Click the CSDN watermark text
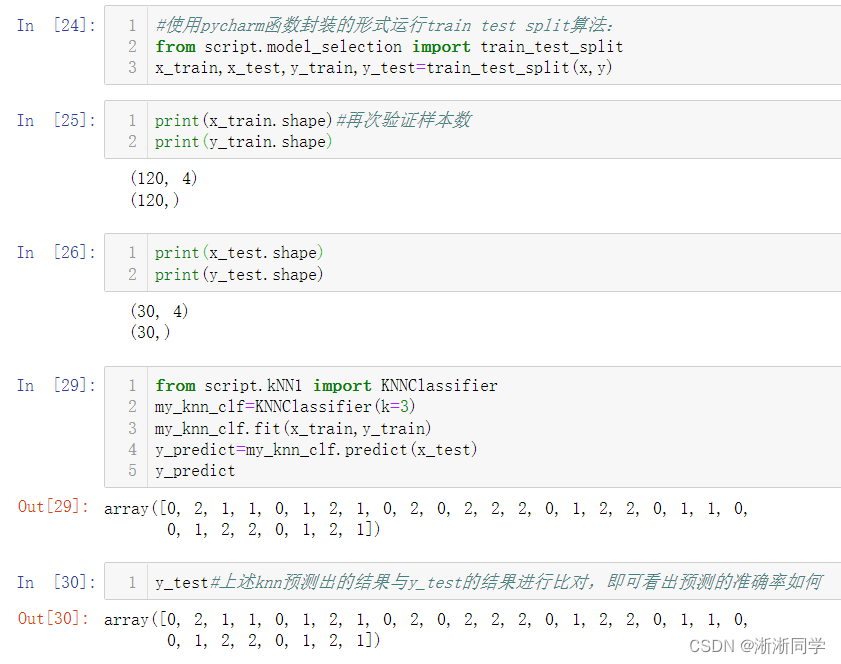Viewport: 841px width, 664px height. click(757, 646)
